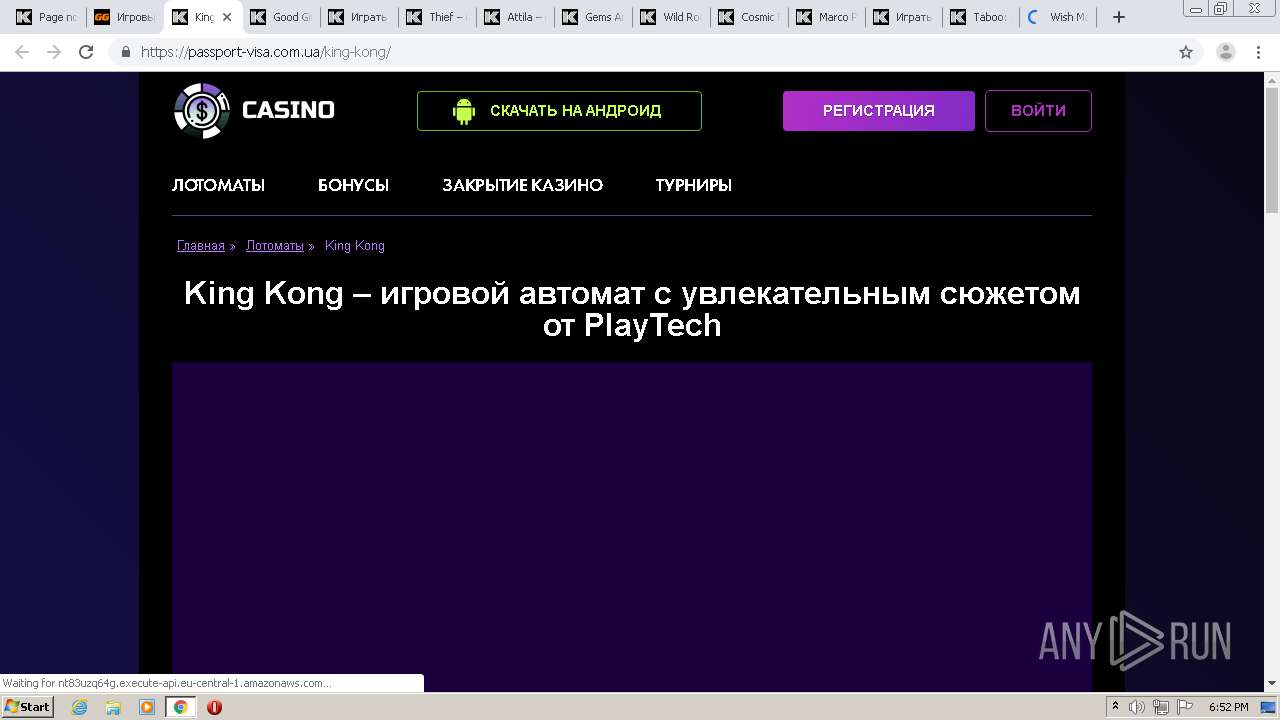Click the page vertical scrollbar thumb
The height and width of the screenshot is (720, 1280).
(1272, 150)
